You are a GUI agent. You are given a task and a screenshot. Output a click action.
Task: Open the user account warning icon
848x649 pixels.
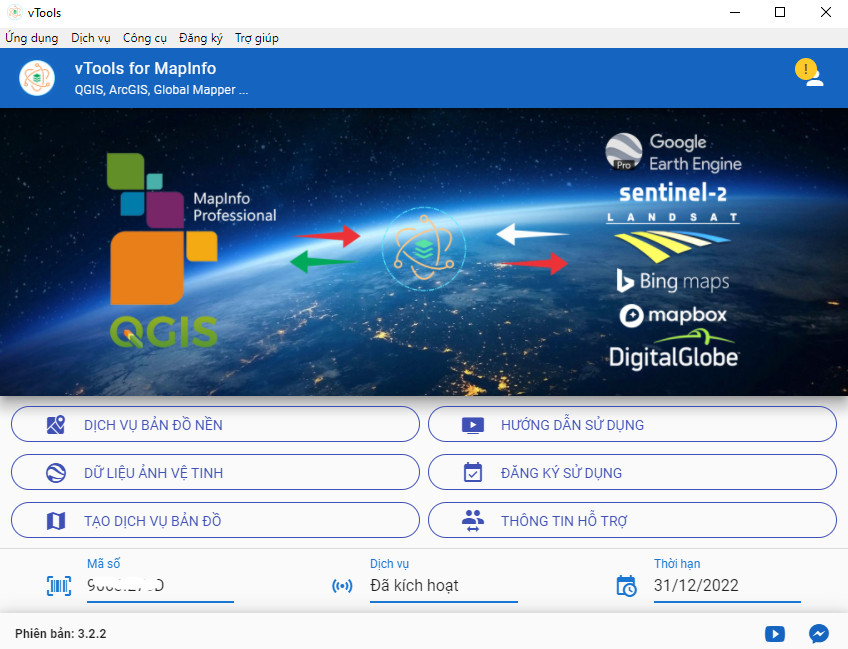[809, 73]
